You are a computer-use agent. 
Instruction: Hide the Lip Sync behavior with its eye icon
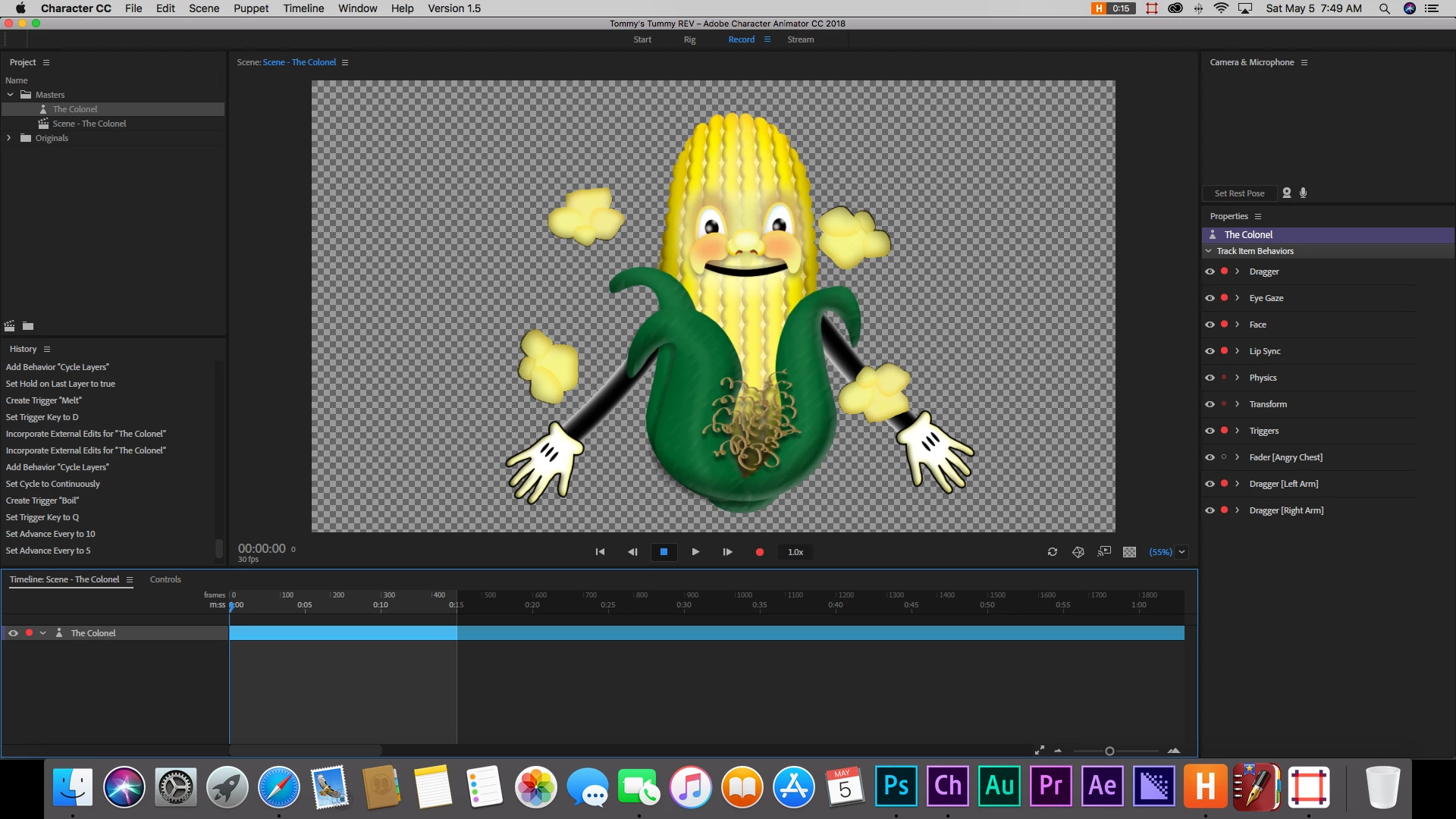1210,351
